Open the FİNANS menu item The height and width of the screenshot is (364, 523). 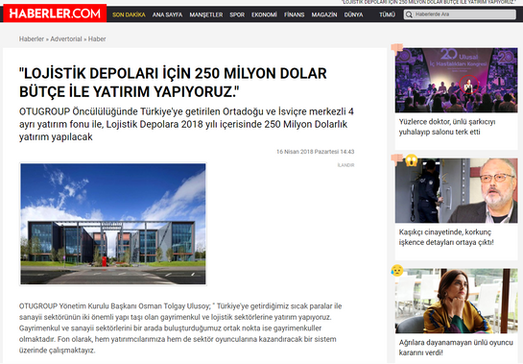[x=294, y=15]
